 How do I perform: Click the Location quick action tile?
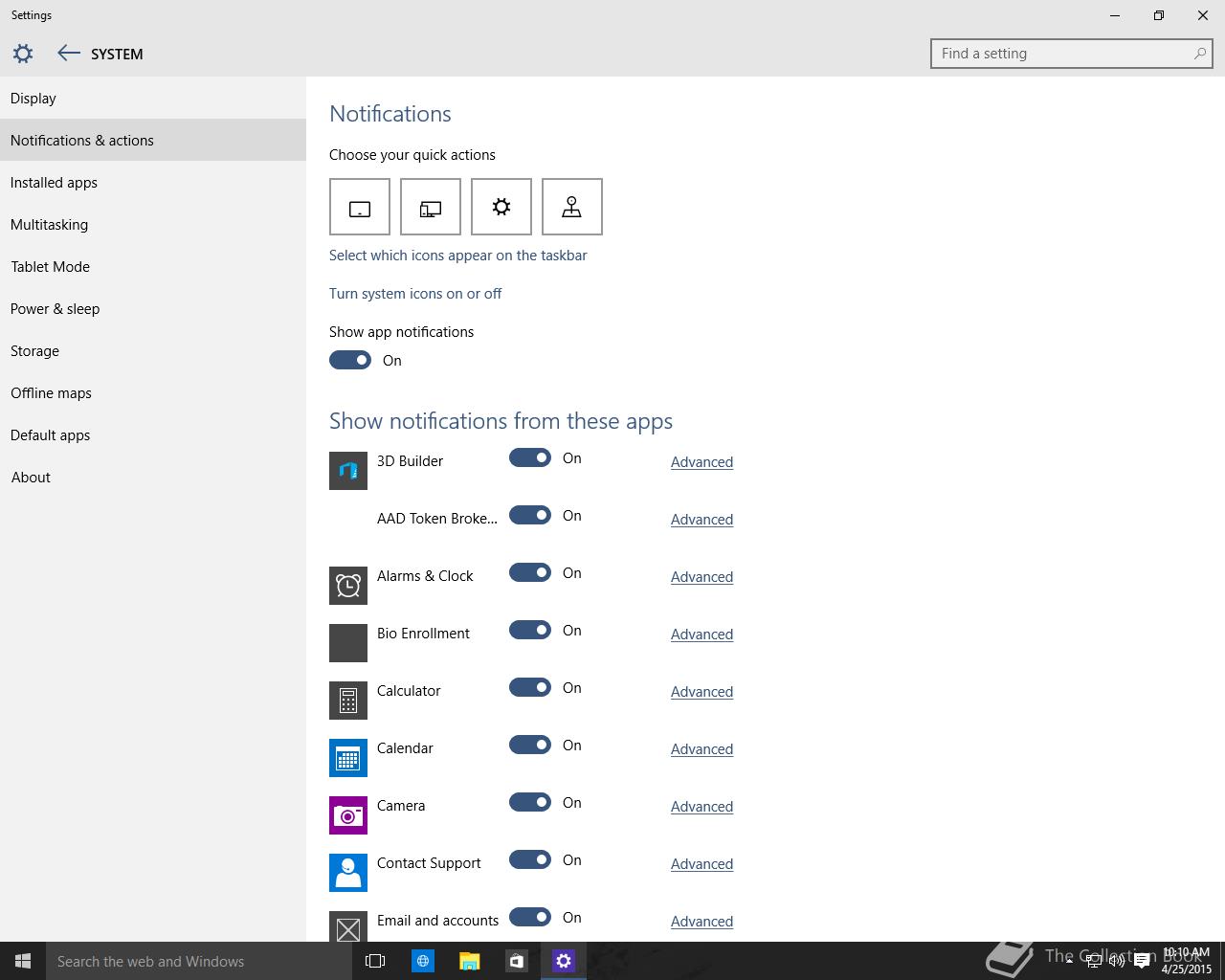[572, 207]
